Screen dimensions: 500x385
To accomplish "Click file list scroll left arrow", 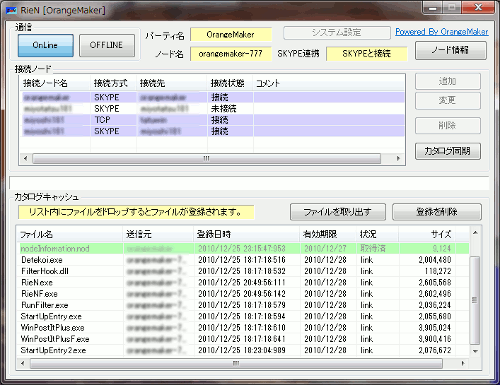I will pos(23,363).
